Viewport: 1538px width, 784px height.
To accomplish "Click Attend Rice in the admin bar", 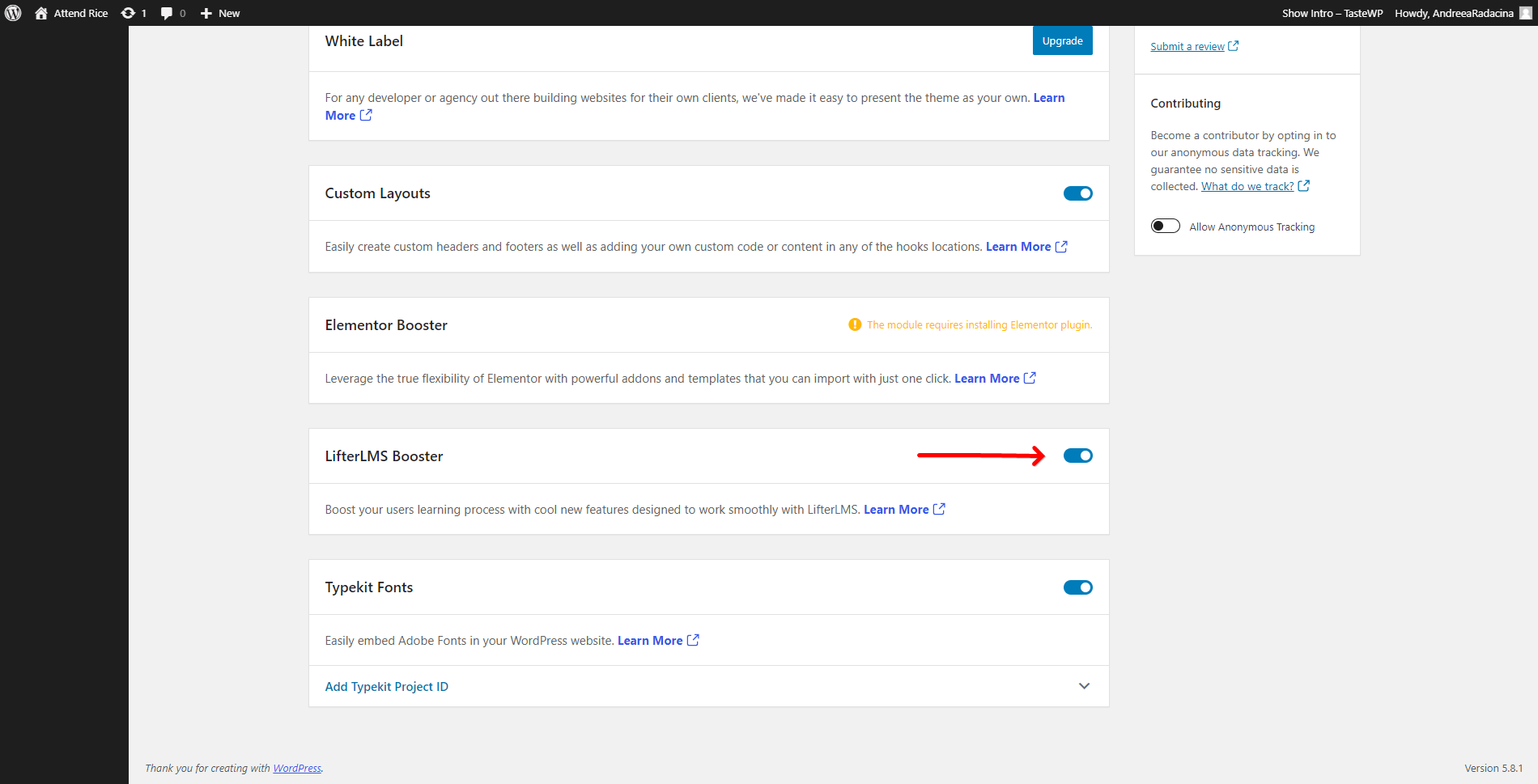I will 79,13.
